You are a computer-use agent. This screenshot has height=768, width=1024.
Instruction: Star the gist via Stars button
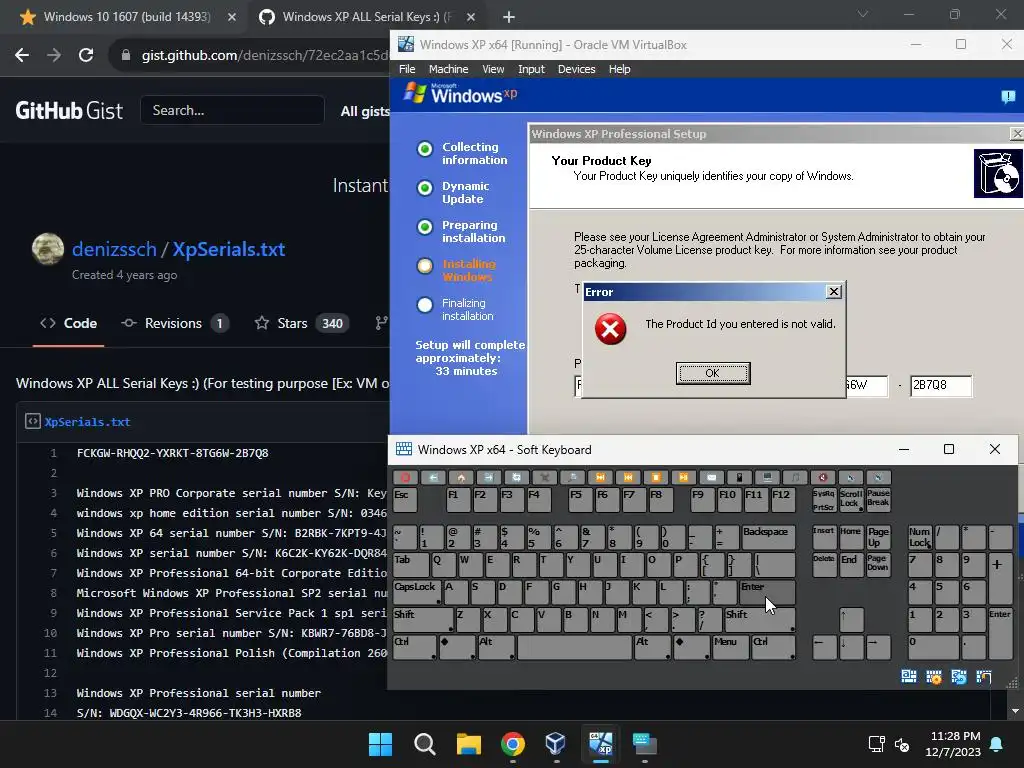tap(302, 323)
